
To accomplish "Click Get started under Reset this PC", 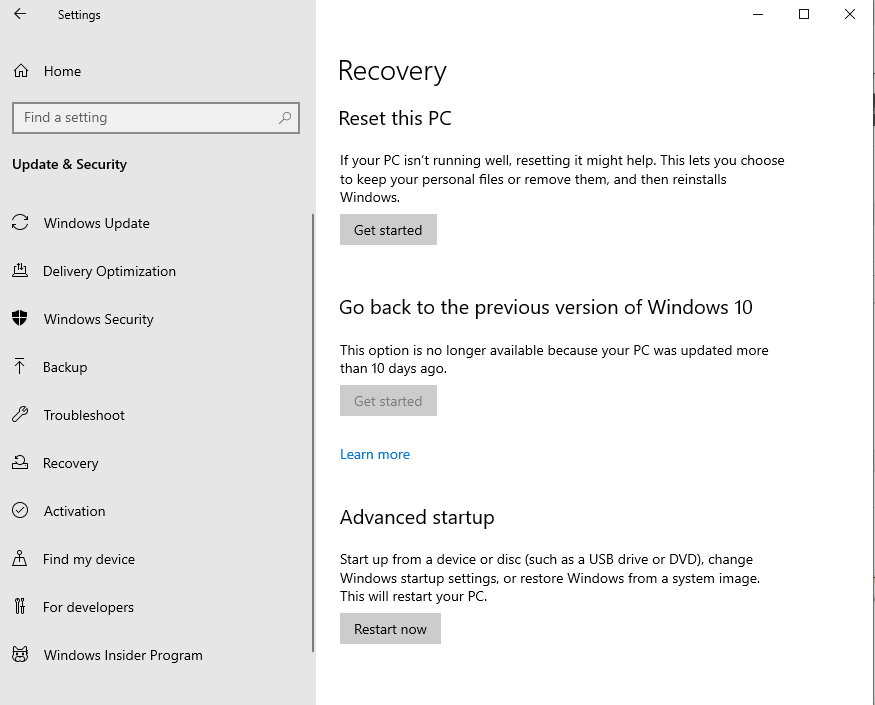I will click(x=388, y=229).
